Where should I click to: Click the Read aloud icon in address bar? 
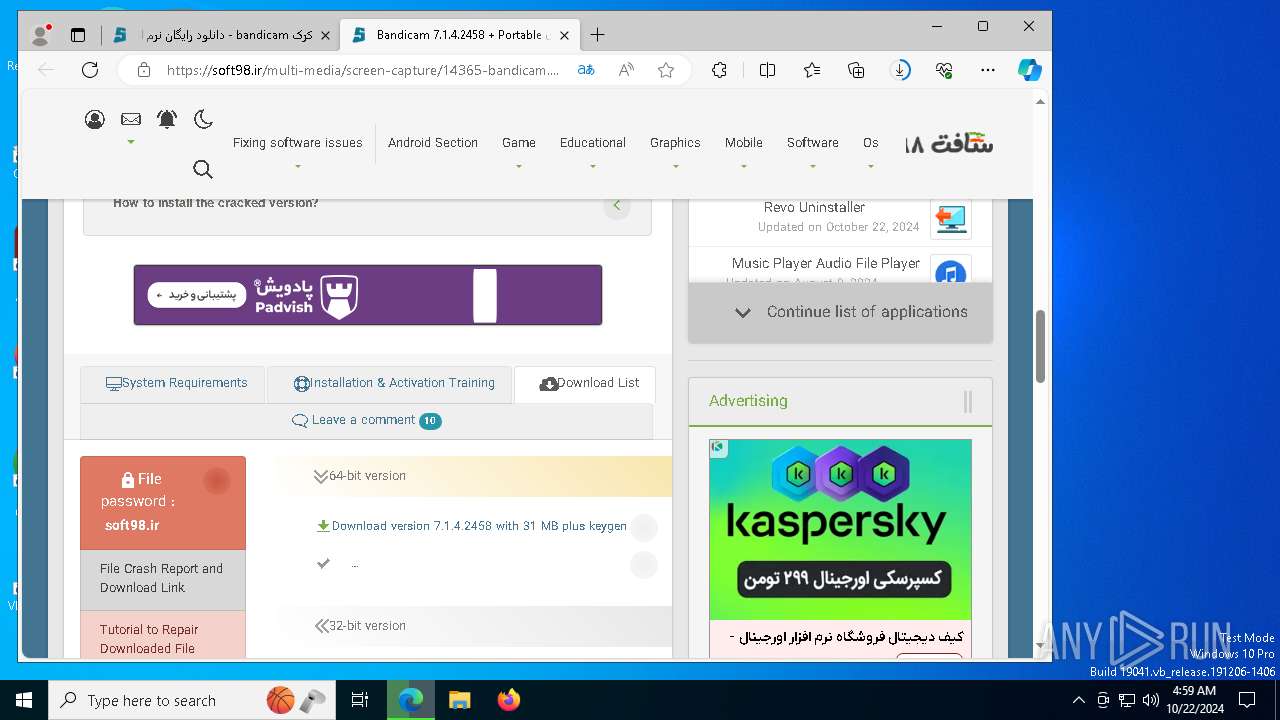pyautogui.click(x=626, y=70)
